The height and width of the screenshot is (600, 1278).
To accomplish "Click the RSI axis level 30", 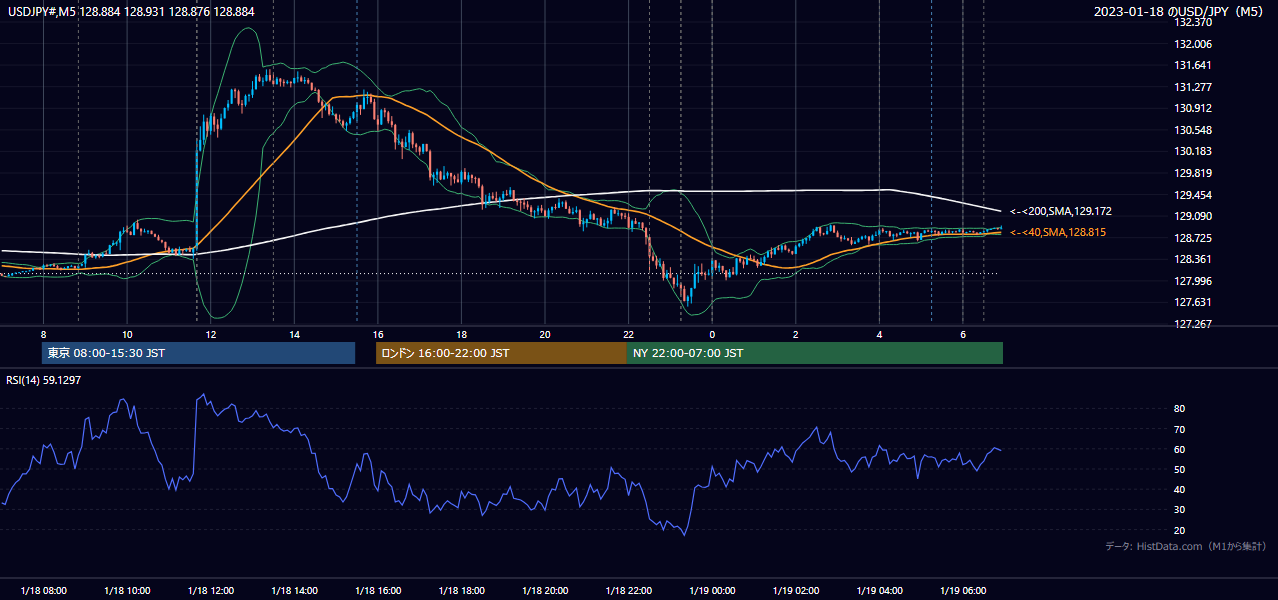I will (x=1179, y=510).
